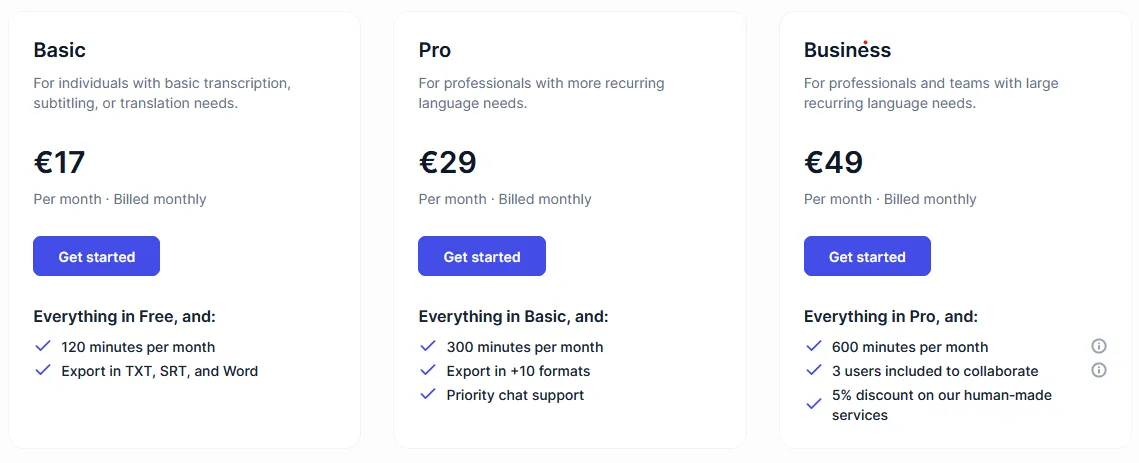Select the Pro plan heading
Viewport: 1139px width, 463px height.
pos(435,50)
